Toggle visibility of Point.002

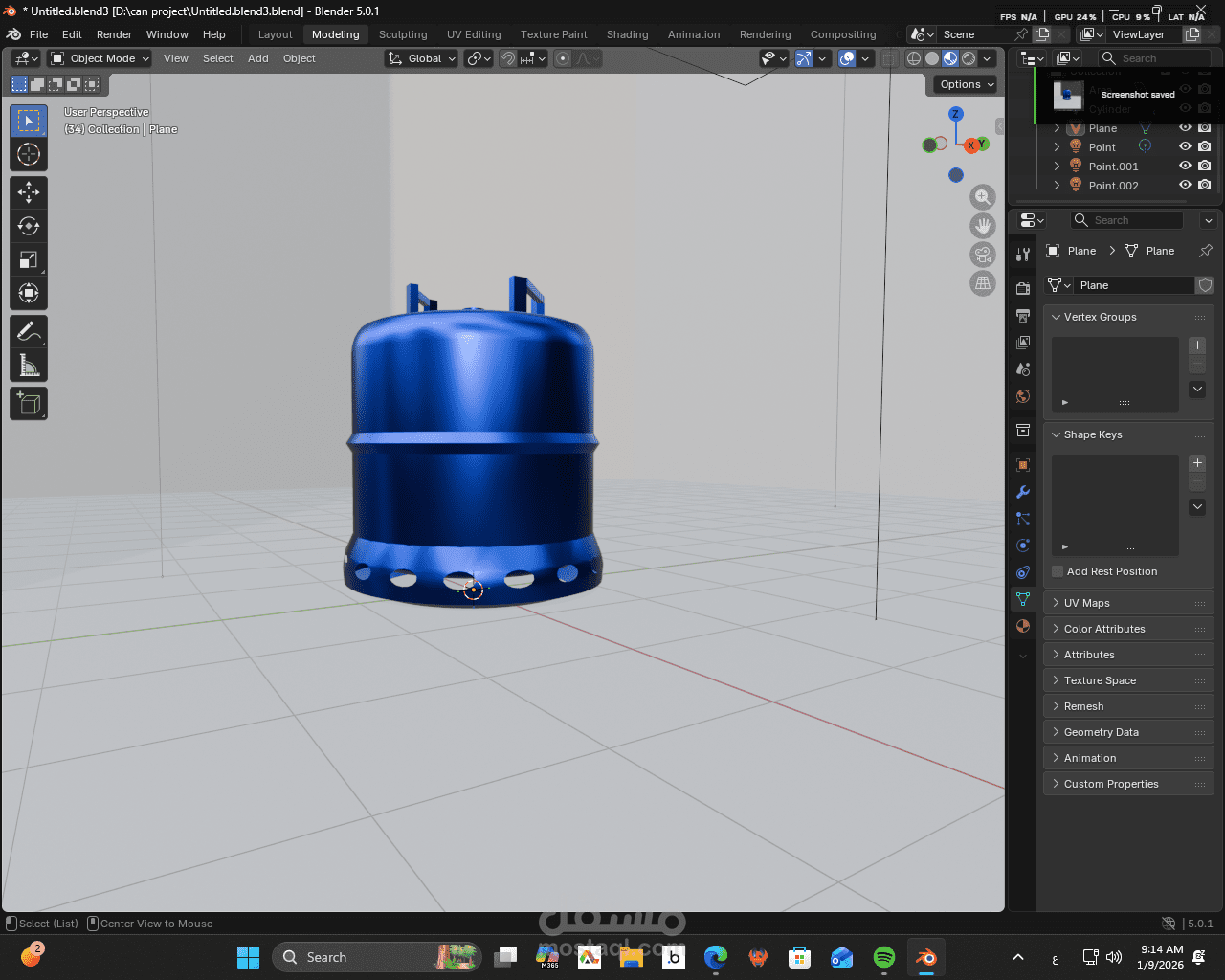point(1185,185)
